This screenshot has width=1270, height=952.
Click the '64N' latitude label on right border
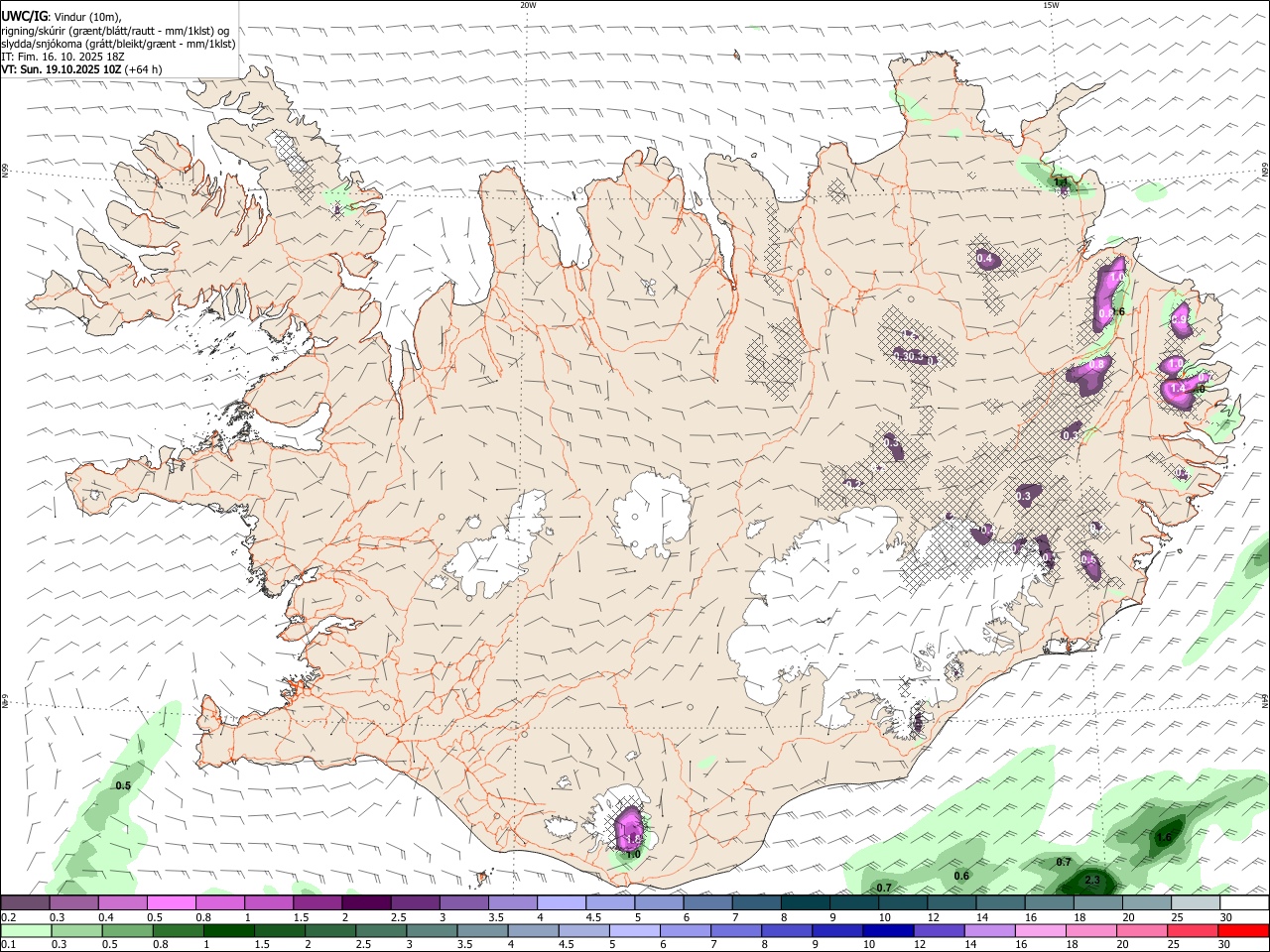point(1265,700)
